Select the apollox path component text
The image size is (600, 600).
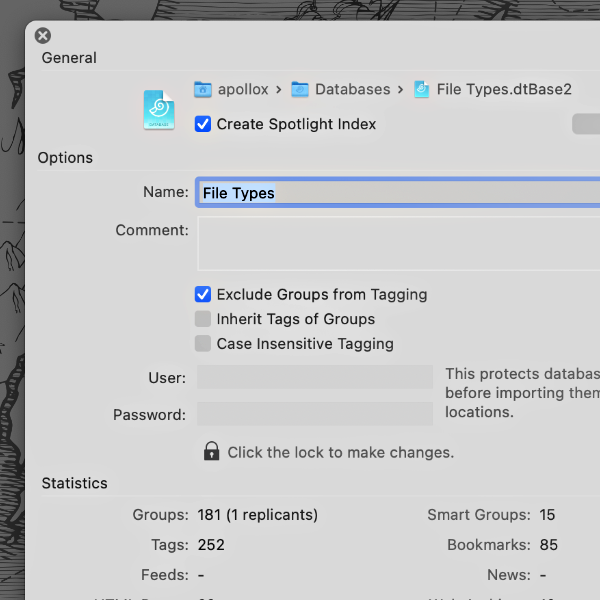[x=243, y=90]
